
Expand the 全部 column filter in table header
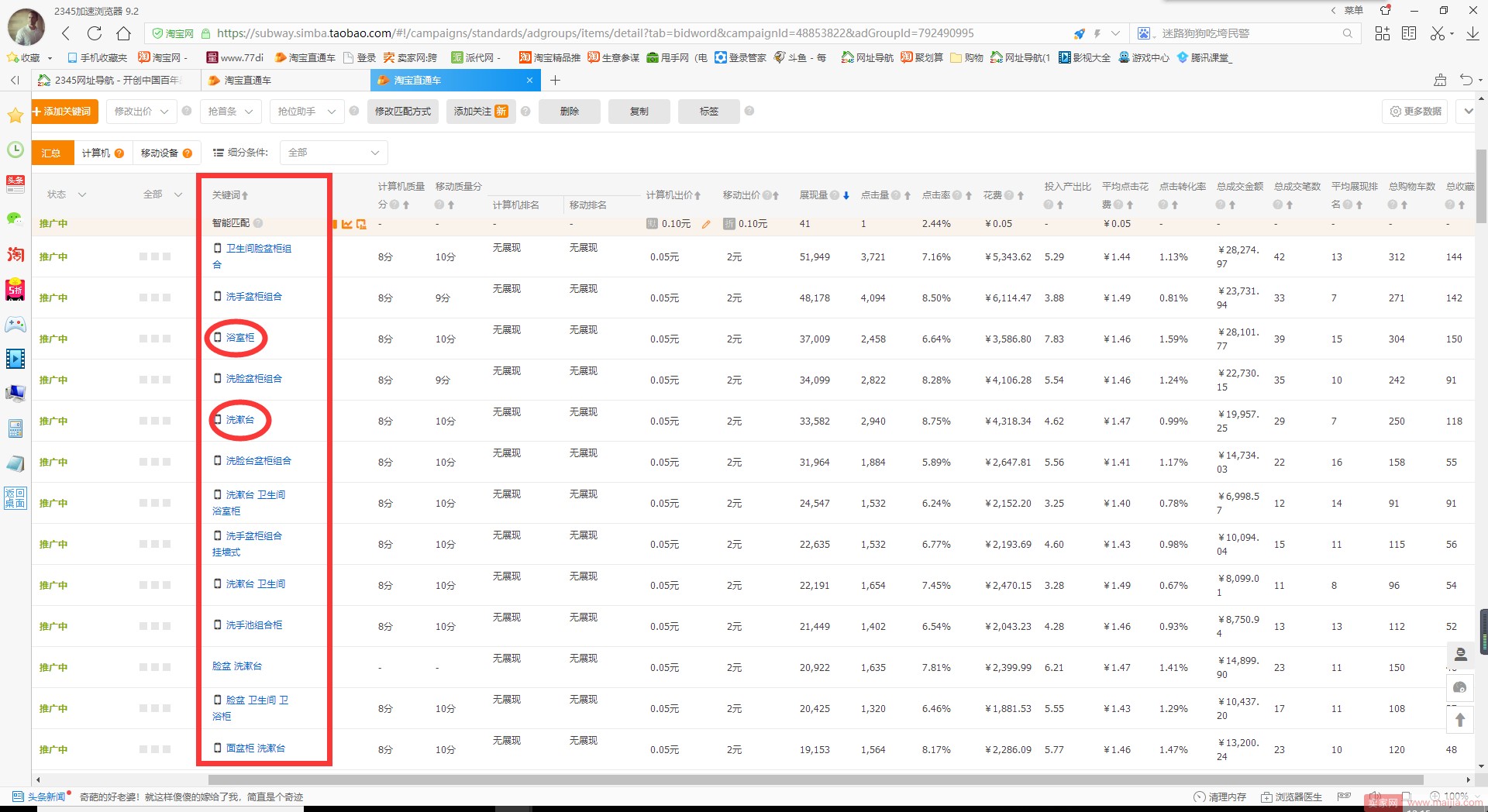[x=178, y=194]
